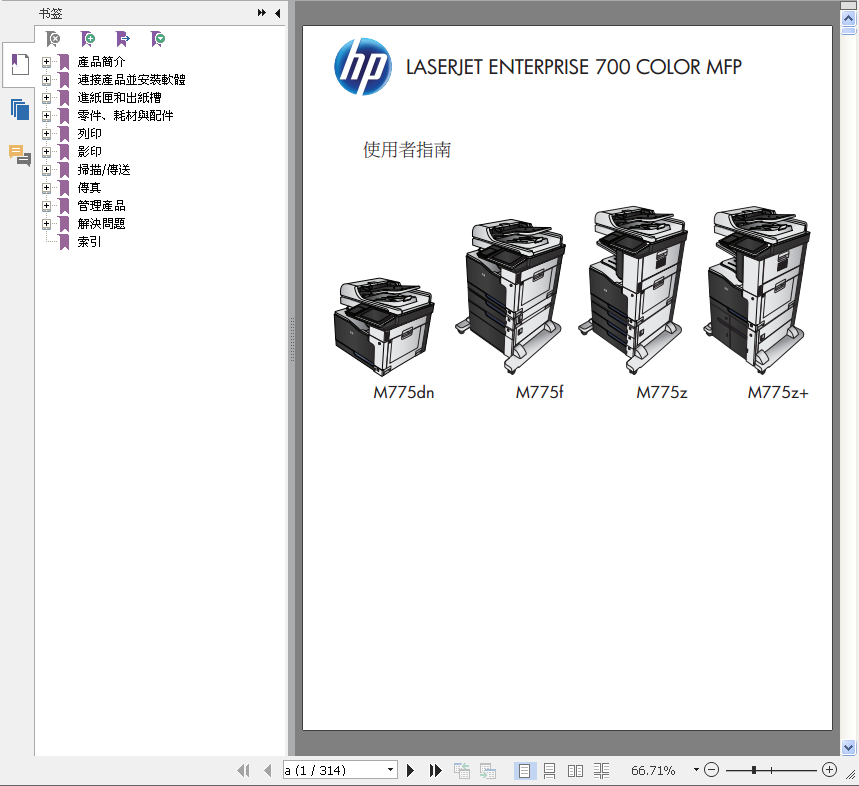Click the scroll up arrow of document
This screenshot has height=786, width=859.
[x=848, y=18]
